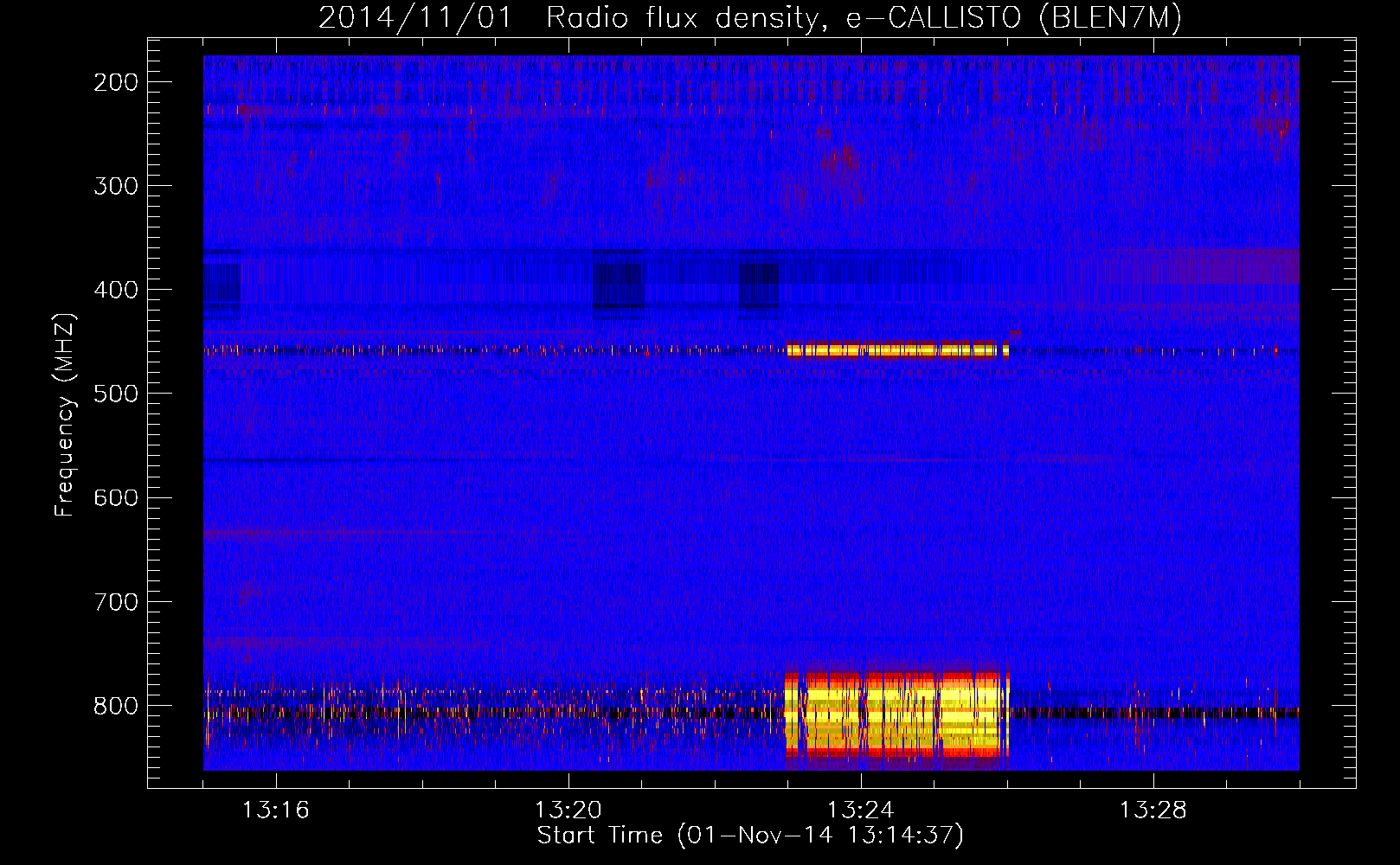The height and width of the screenshot is (865, 1400).
Task: Click the plot title '2014/11/01 Radio flux density, e-CALLISTO (BLEN7M)'
Action: (750, 18)
